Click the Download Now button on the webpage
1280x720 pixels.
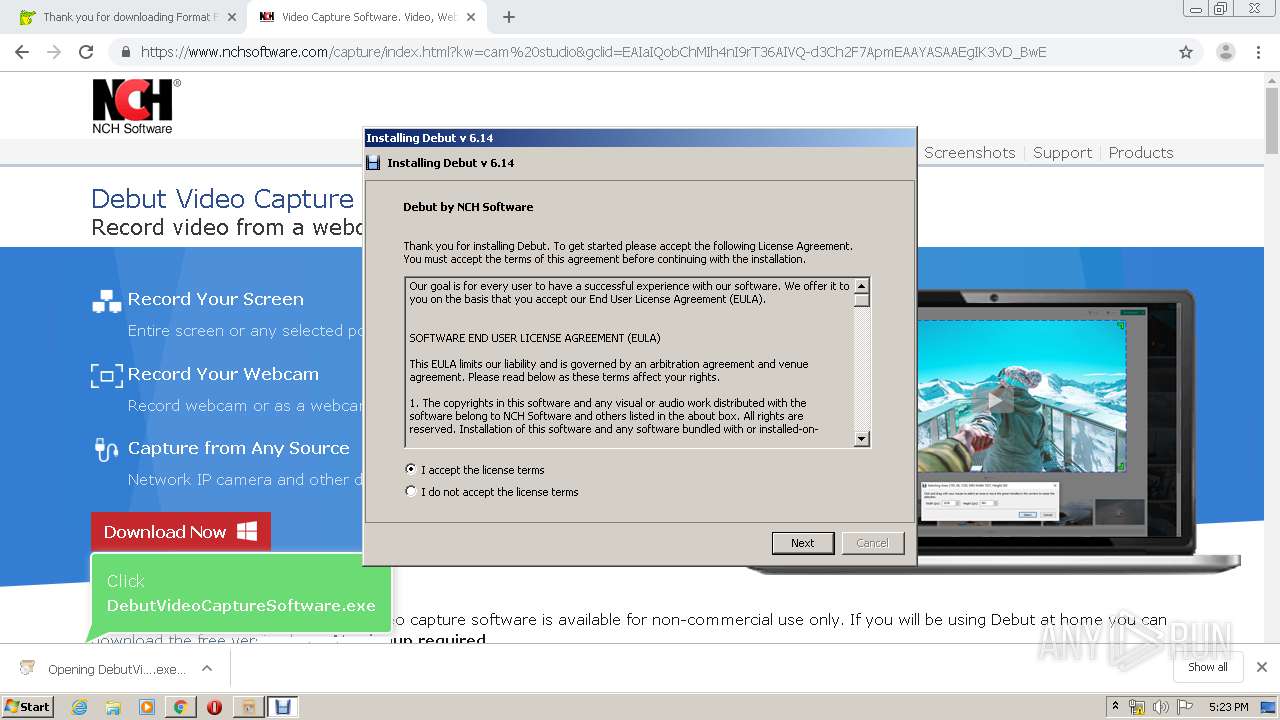181,532
